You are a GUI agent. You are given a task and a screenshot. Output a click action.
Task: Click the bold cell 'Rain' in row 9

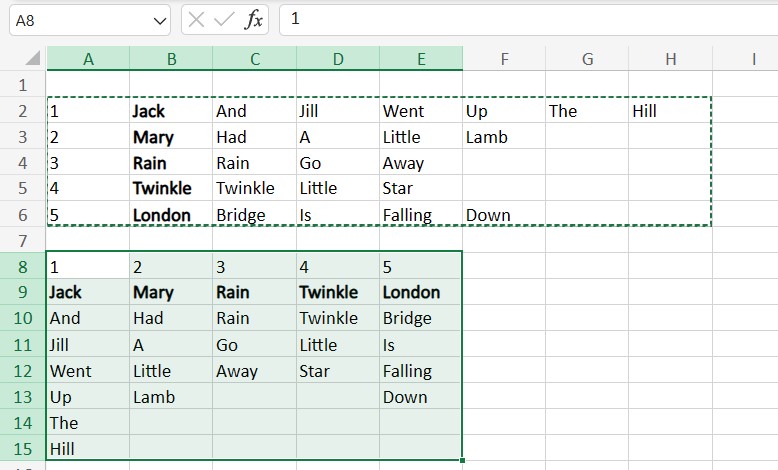pyautogui.click(x=255, y=292)
